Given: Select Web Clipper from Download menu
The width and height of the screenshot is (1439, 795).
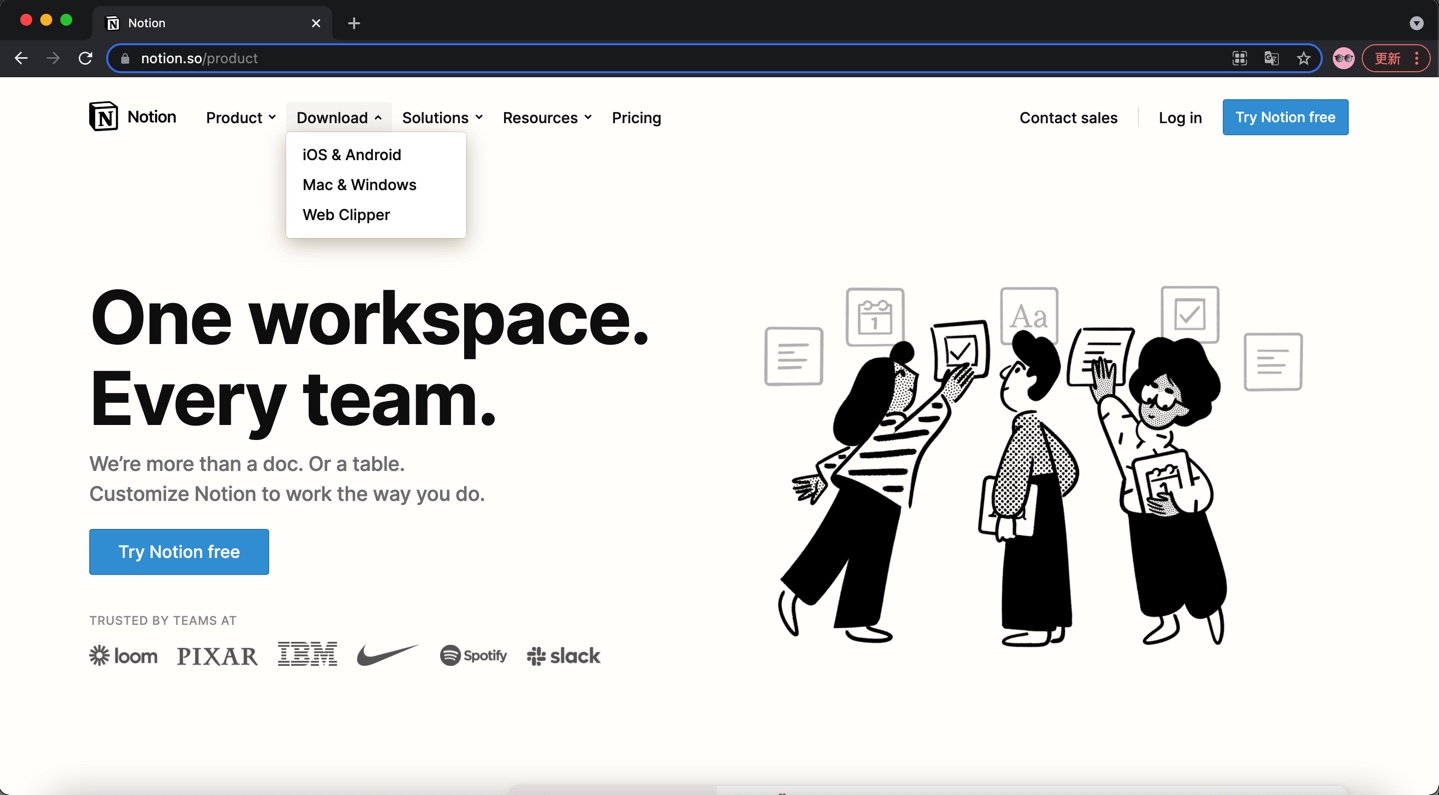Looking at the screenshot, I should [346, 215].
